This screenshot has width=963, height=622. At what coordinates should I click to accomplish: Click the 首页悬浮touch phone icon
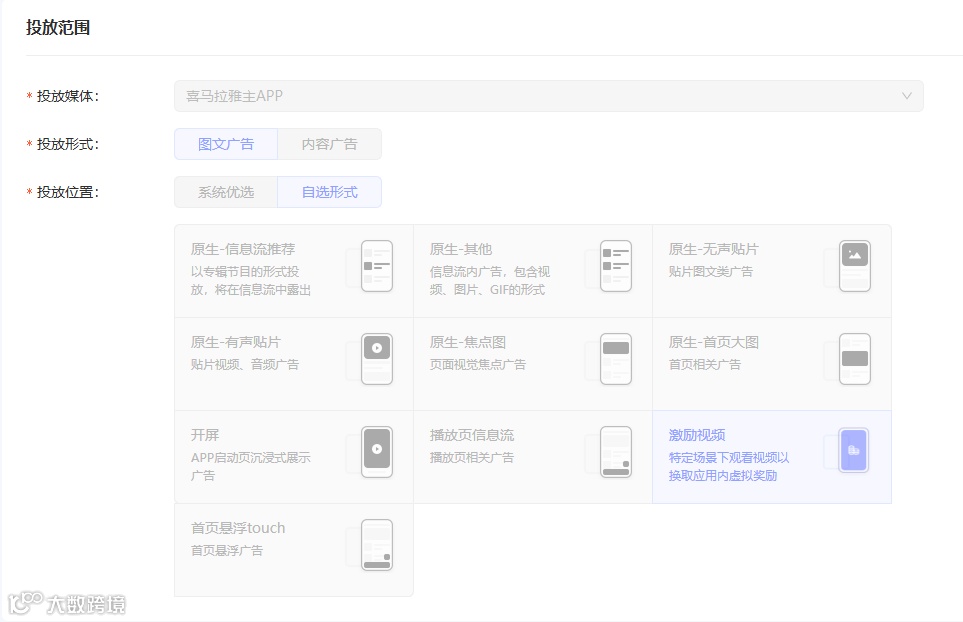tap(376, 545)
